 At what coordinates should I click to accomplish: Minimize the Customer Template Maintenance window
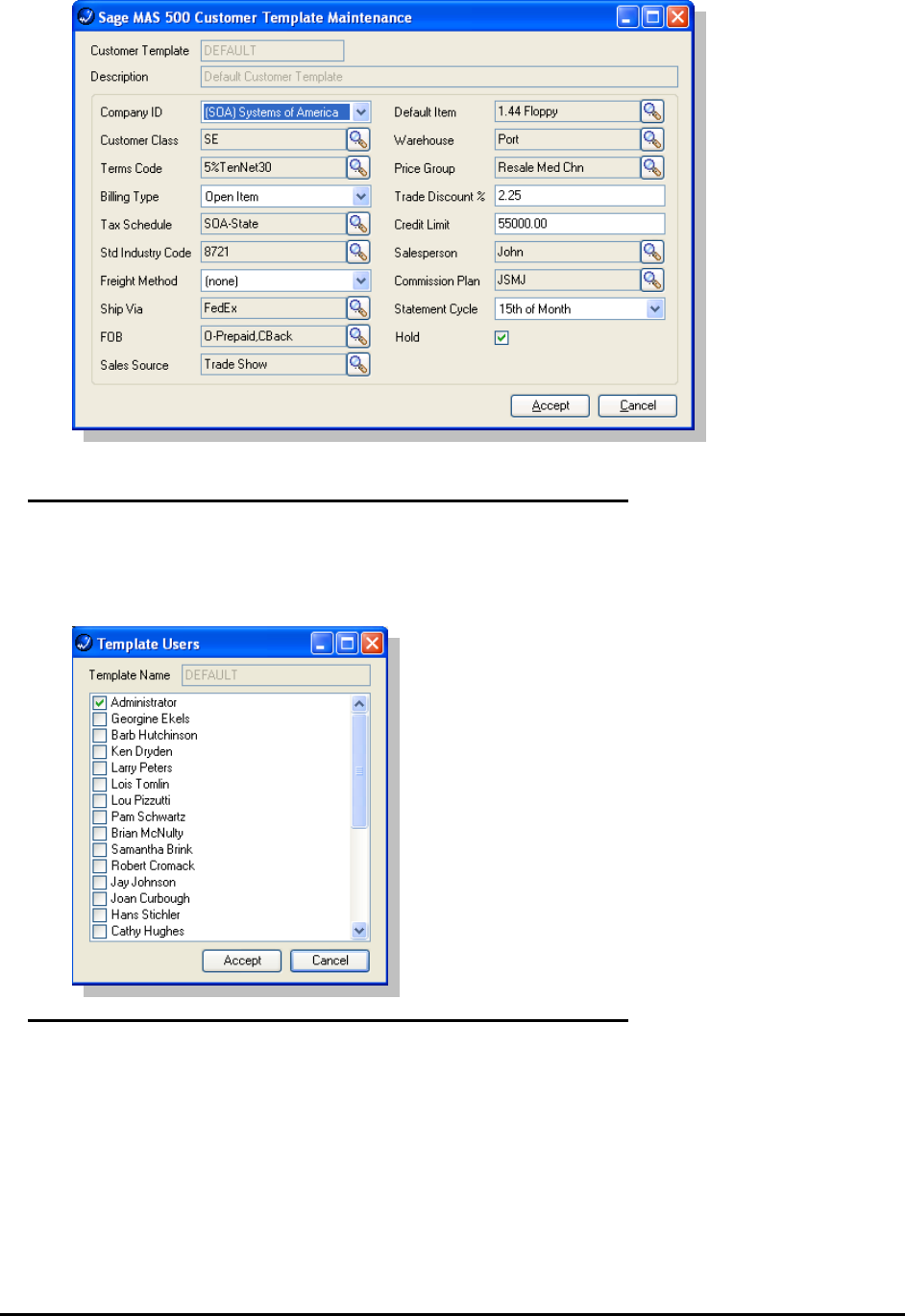click(x=627, y=17)
